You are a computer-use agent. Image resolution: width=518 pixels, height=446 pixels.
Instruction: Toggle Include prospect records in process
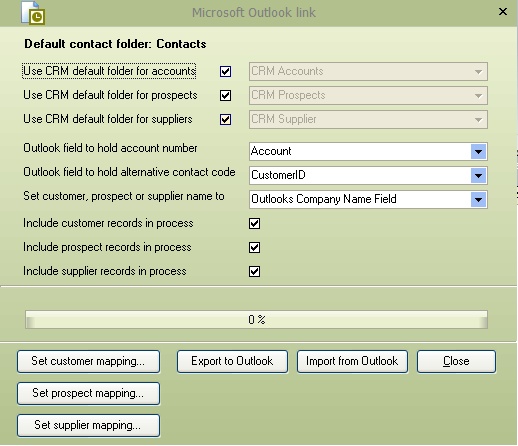(254, 248)
